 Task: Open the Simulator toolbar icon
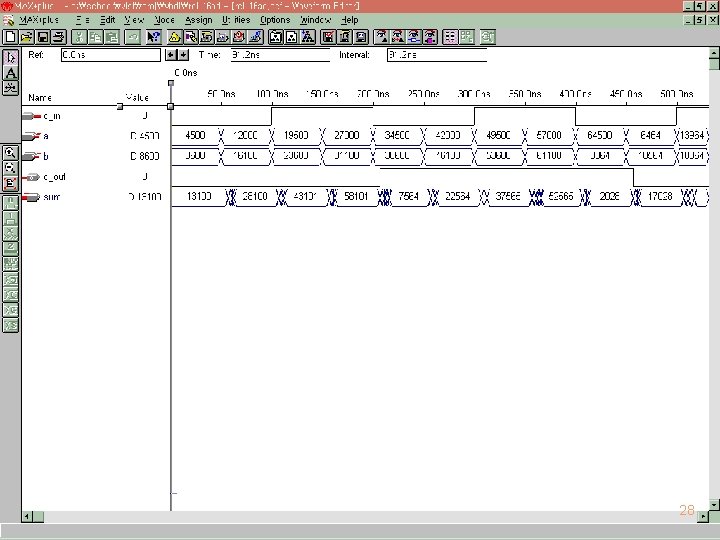tap(223, 37)
